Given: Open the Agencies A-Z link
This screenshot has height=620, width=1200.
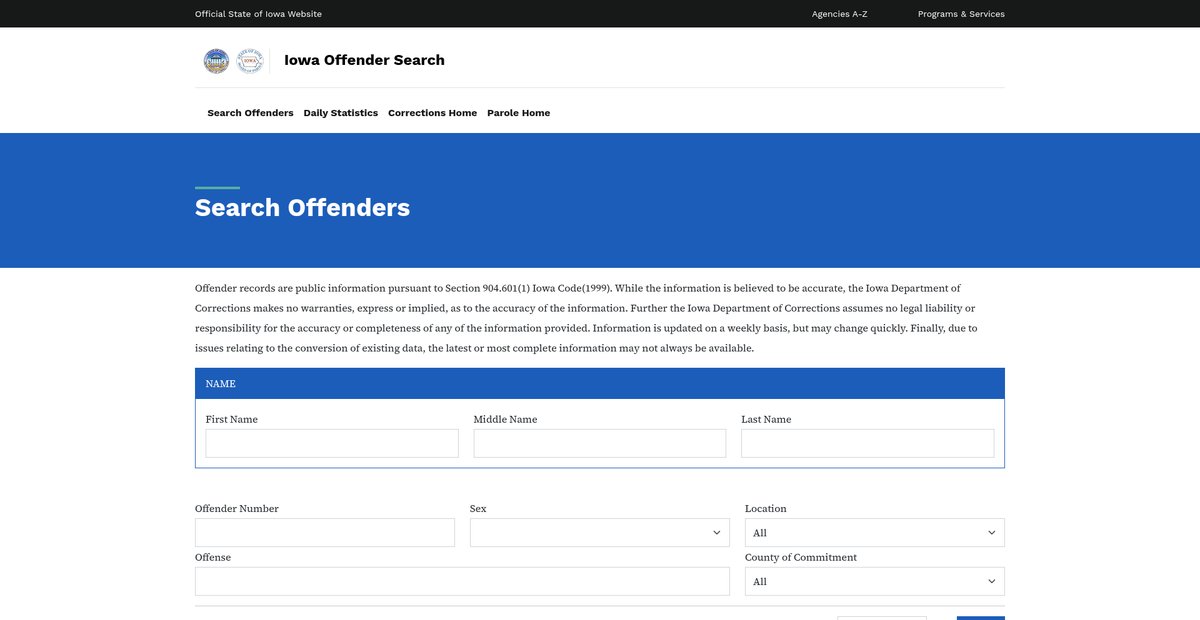Looking at the screenshot, I should tap(839, 14).
